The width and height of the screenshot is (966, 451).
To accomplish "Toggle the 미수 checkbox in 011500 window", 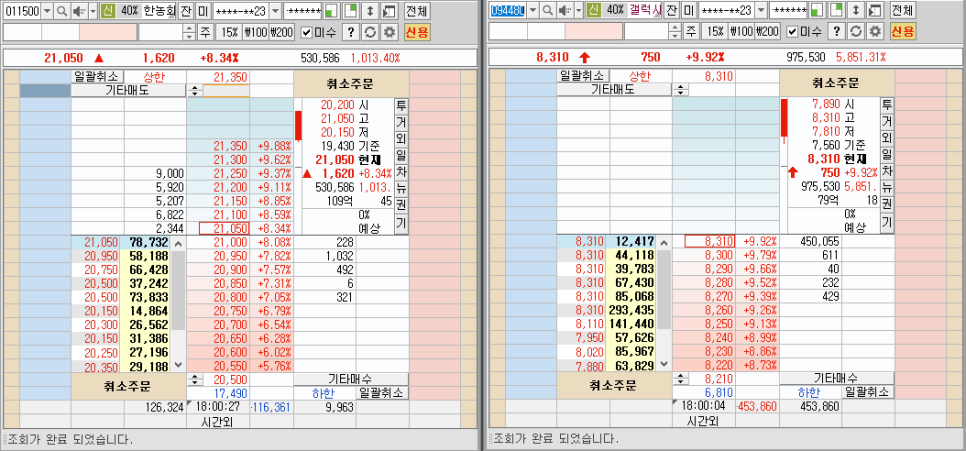I will pyautogui.click(x=307, y=32).
